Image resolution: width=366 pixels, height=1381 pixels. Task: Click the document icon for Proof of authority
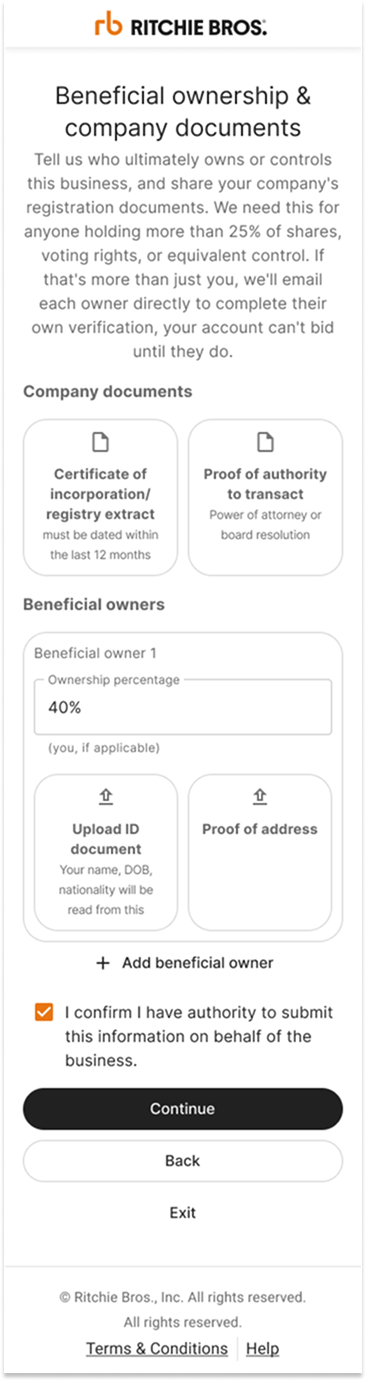coord(265,442)
